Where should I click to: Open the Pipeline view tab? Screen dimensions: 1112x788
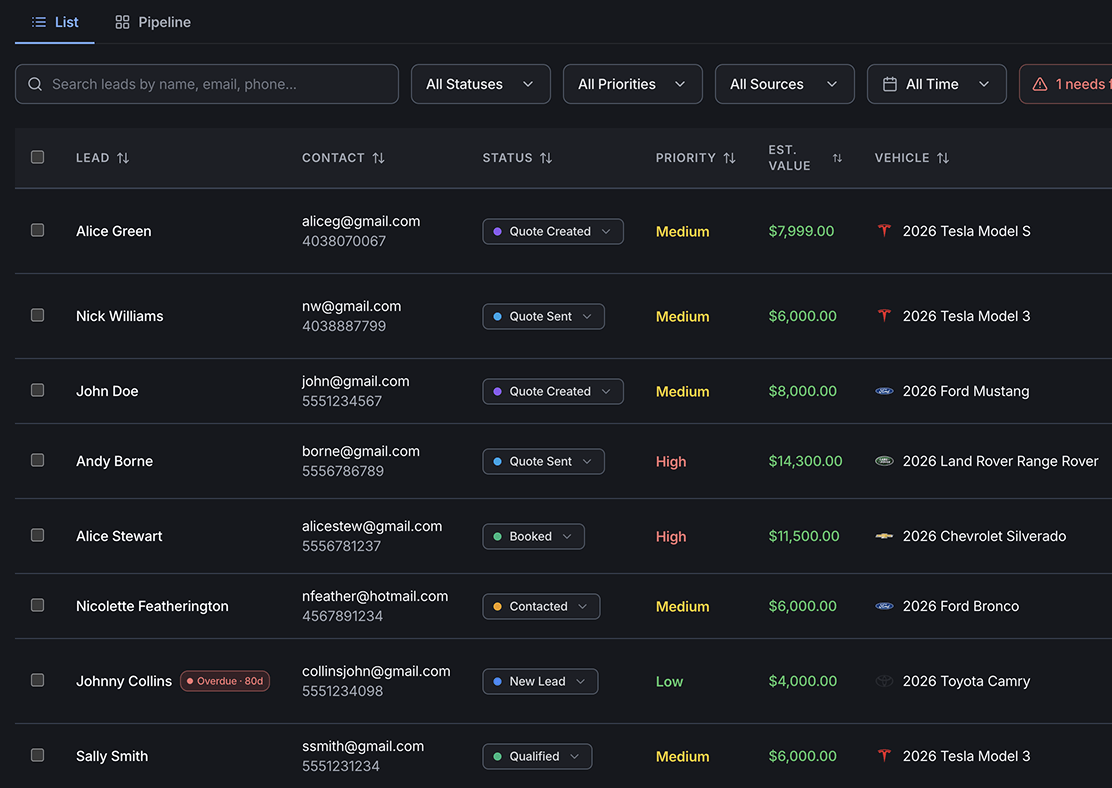pos(152,22)
